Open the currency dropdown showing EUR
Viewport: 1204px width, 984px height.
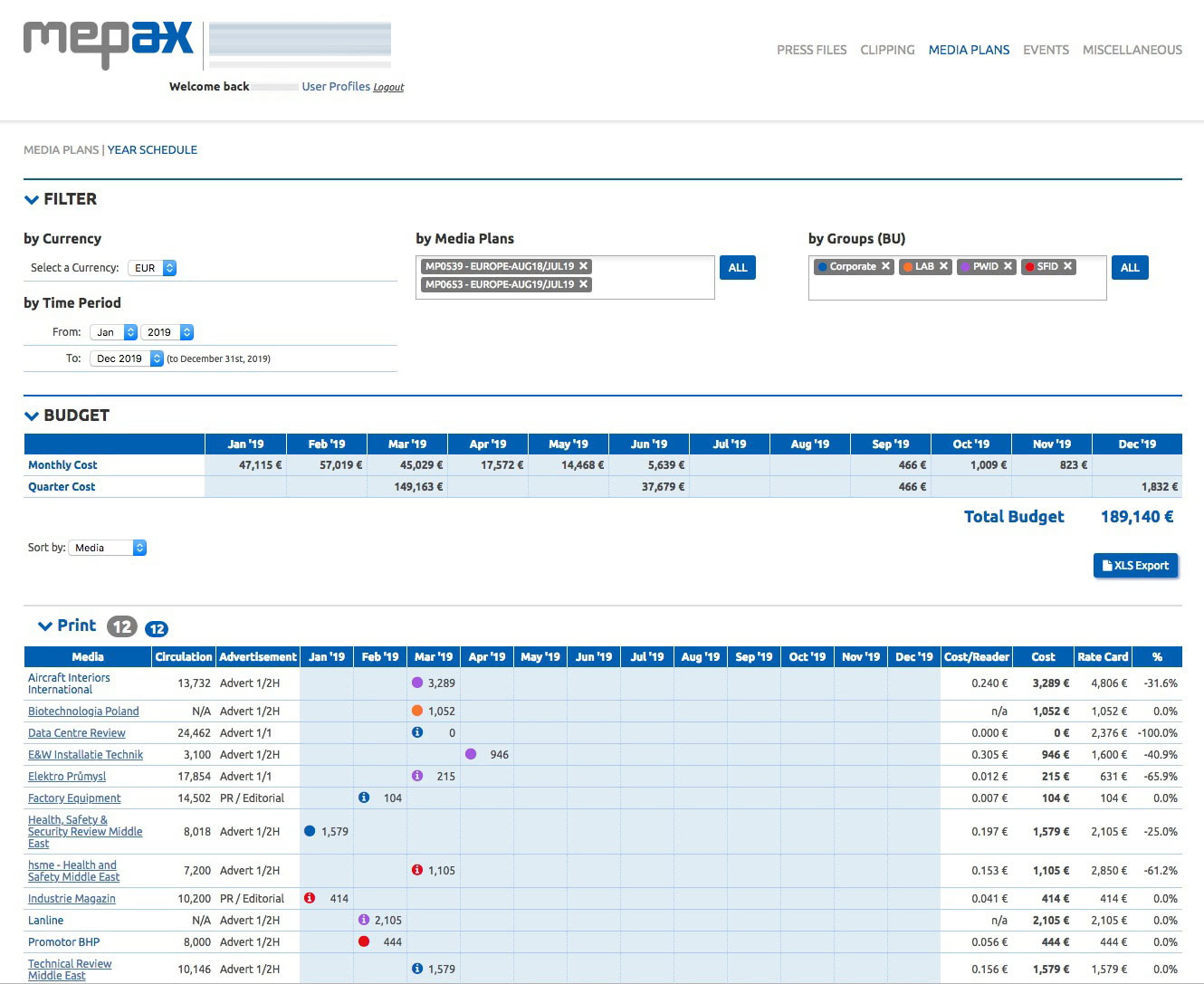click(152, 268)
